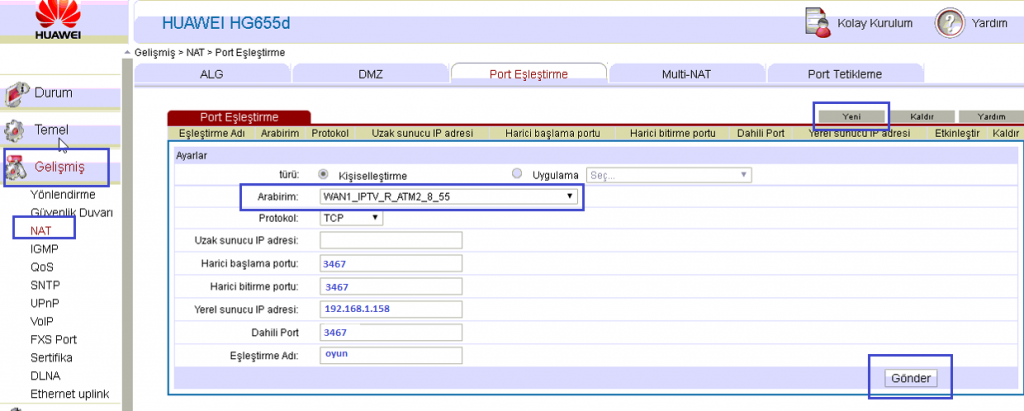Switch to the DMZ tab
Image resolution: width=1024 pixels, height=411 pixels.
370,74
